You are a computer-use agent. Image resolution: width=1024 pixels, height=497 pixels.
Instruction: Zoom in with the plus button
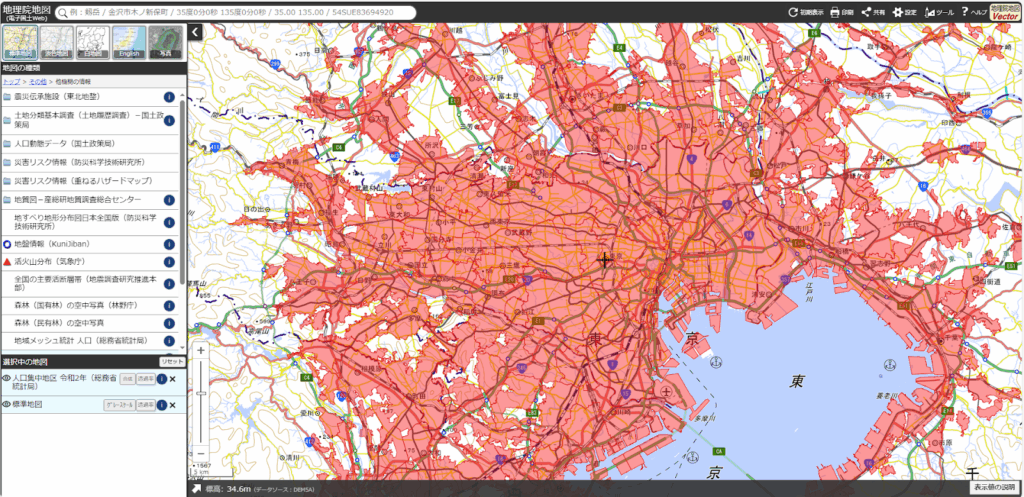tap(201, 351)
